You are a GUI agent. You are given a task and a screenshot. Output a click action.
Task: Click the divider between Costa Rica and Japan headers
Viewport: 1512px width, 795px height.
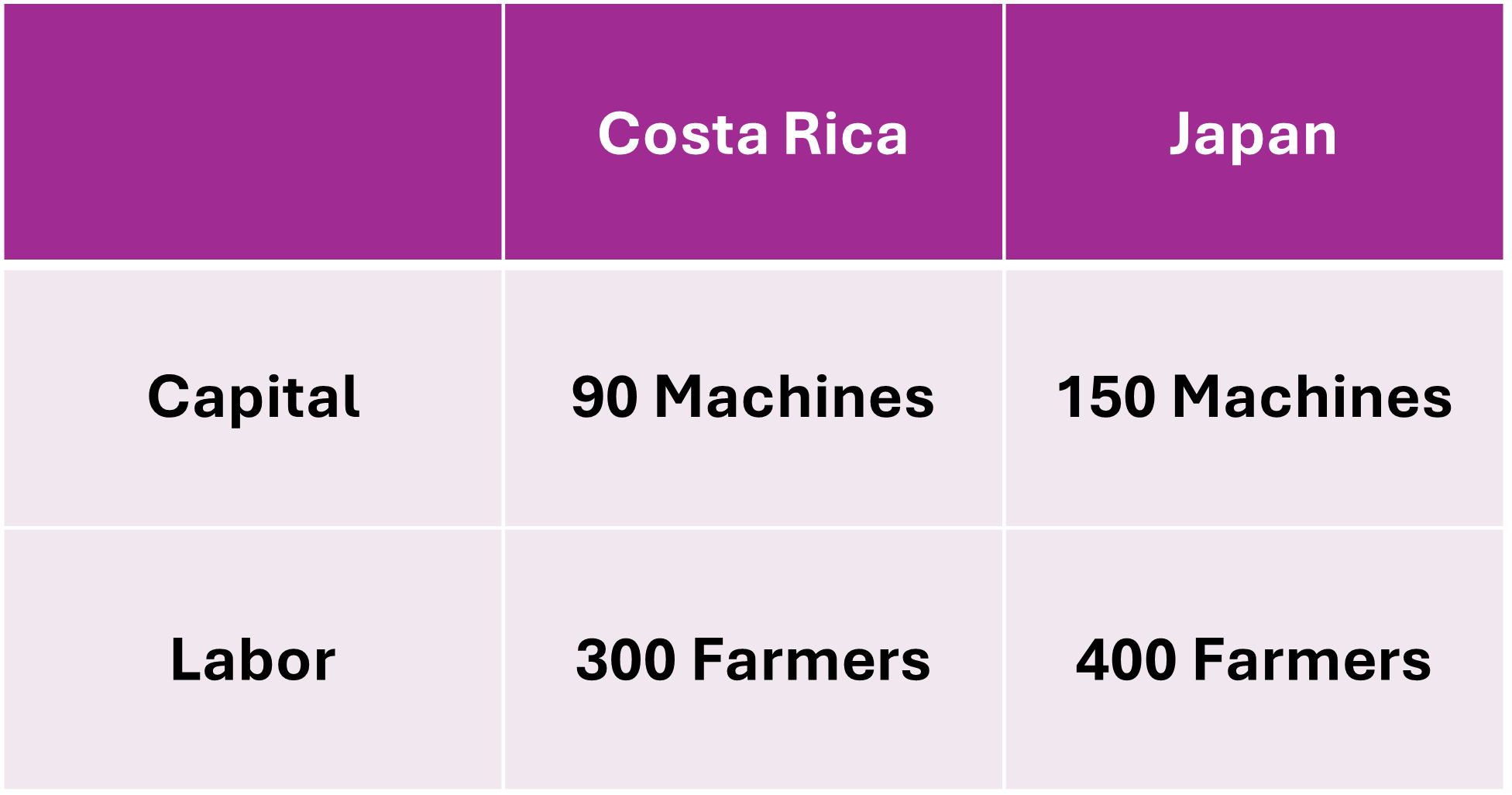[x=1004, y=132]
